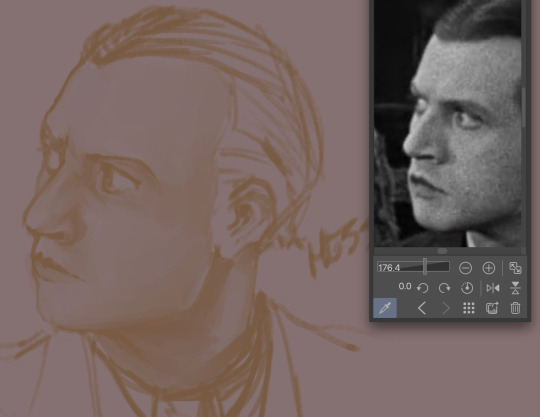
Task: Rotate the reference image right
Action: pyautogui.click(x=444, y=288)
